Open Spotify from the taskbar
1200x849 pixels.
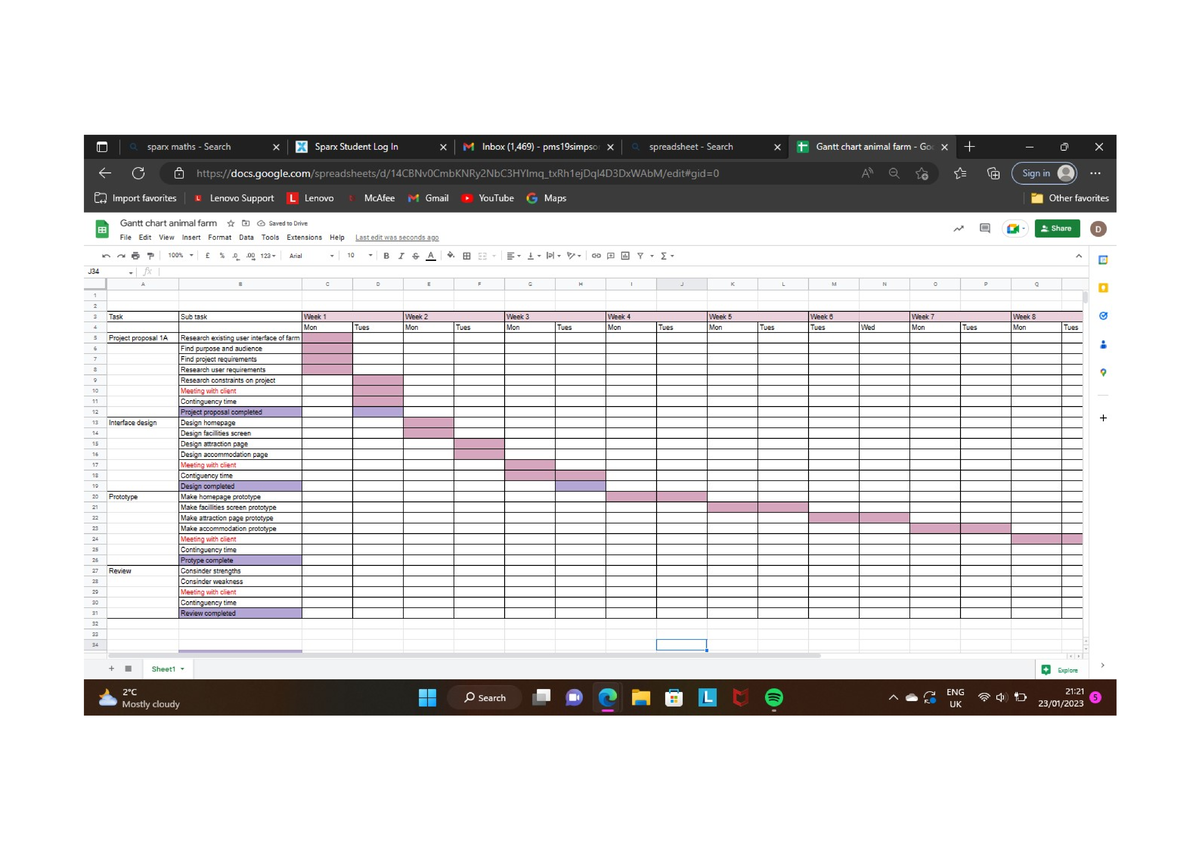773,697
